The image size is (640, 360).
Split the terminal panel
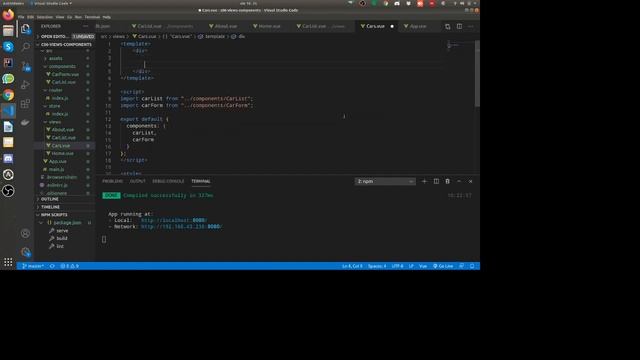click(436, 181)
